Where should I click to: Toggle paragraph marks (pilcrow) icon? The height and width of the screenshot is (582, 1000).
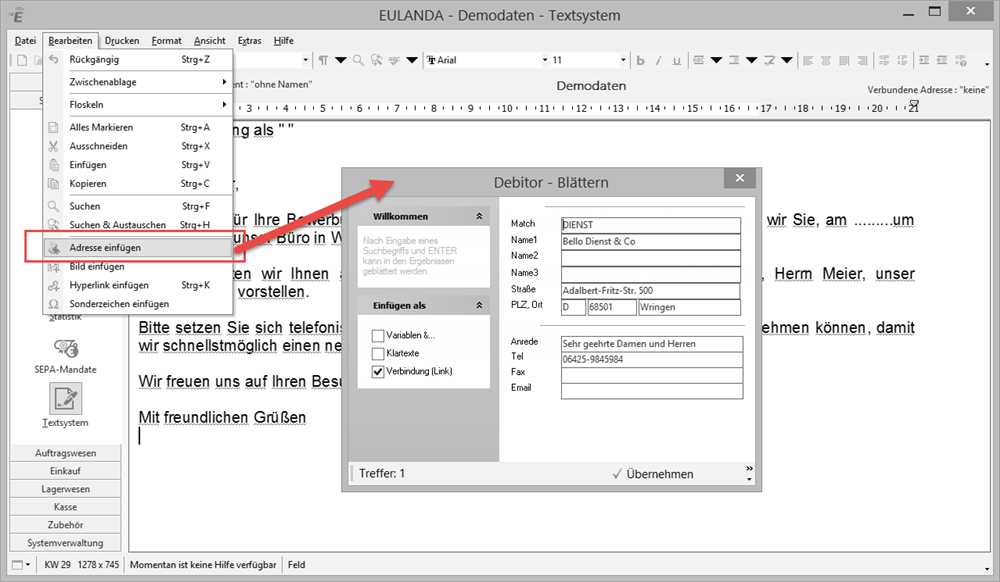pyautogui.click(x=323, y=60)
